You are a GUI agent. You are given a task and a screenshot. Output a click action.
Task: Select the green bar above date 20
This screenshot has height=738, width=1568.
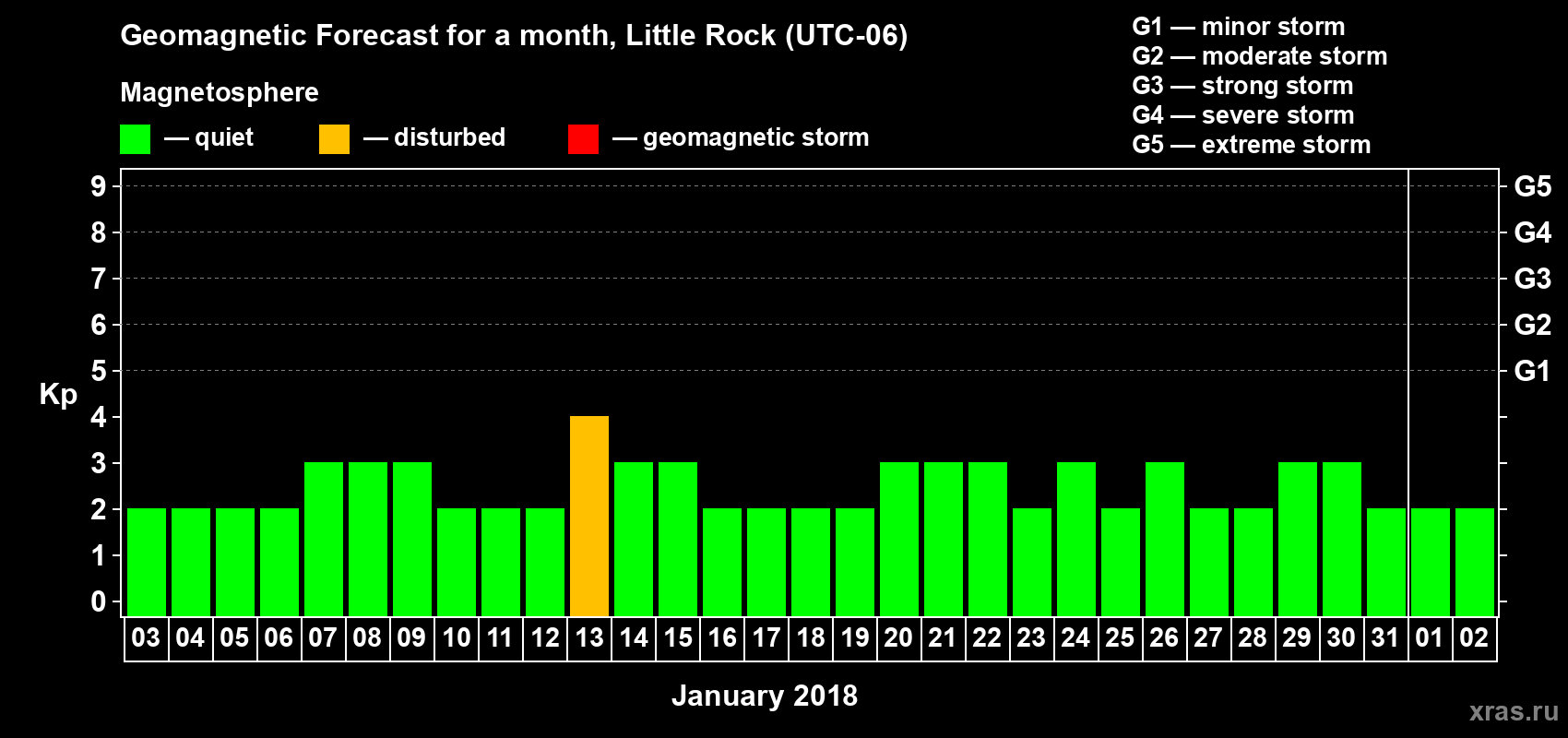pos(899,539)
